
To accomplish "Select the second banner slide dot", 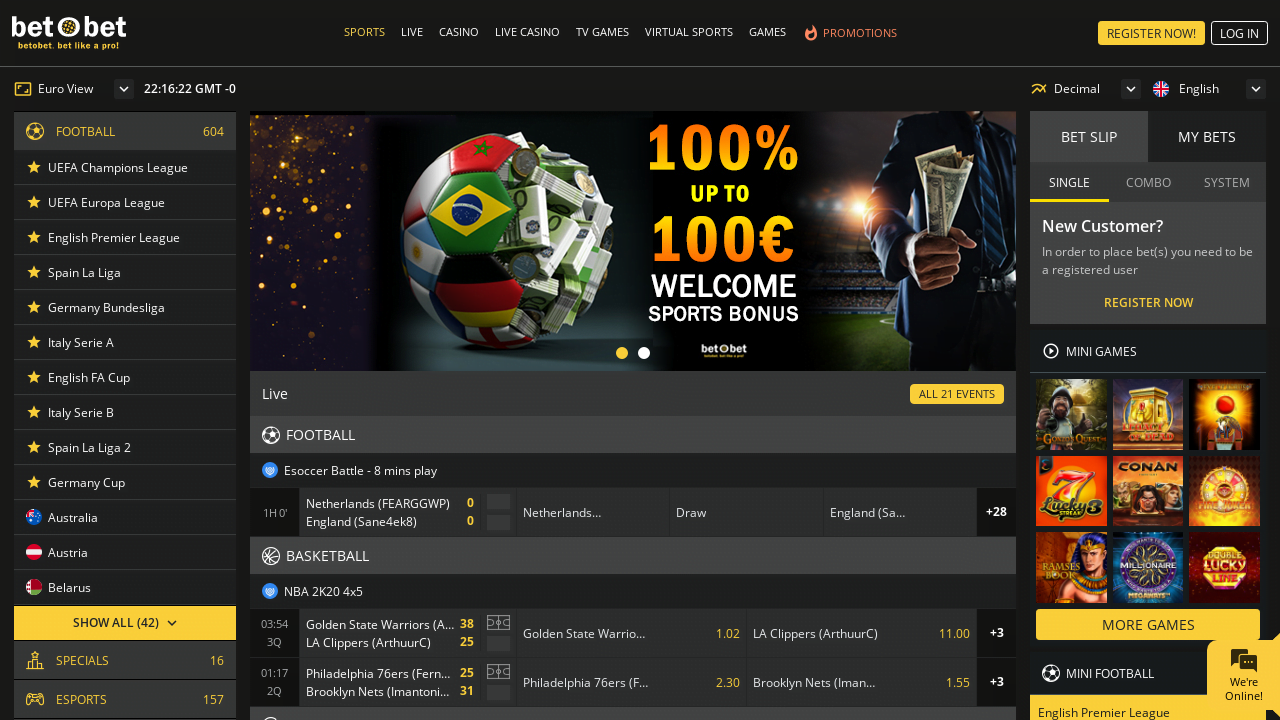I will (644, 353).
